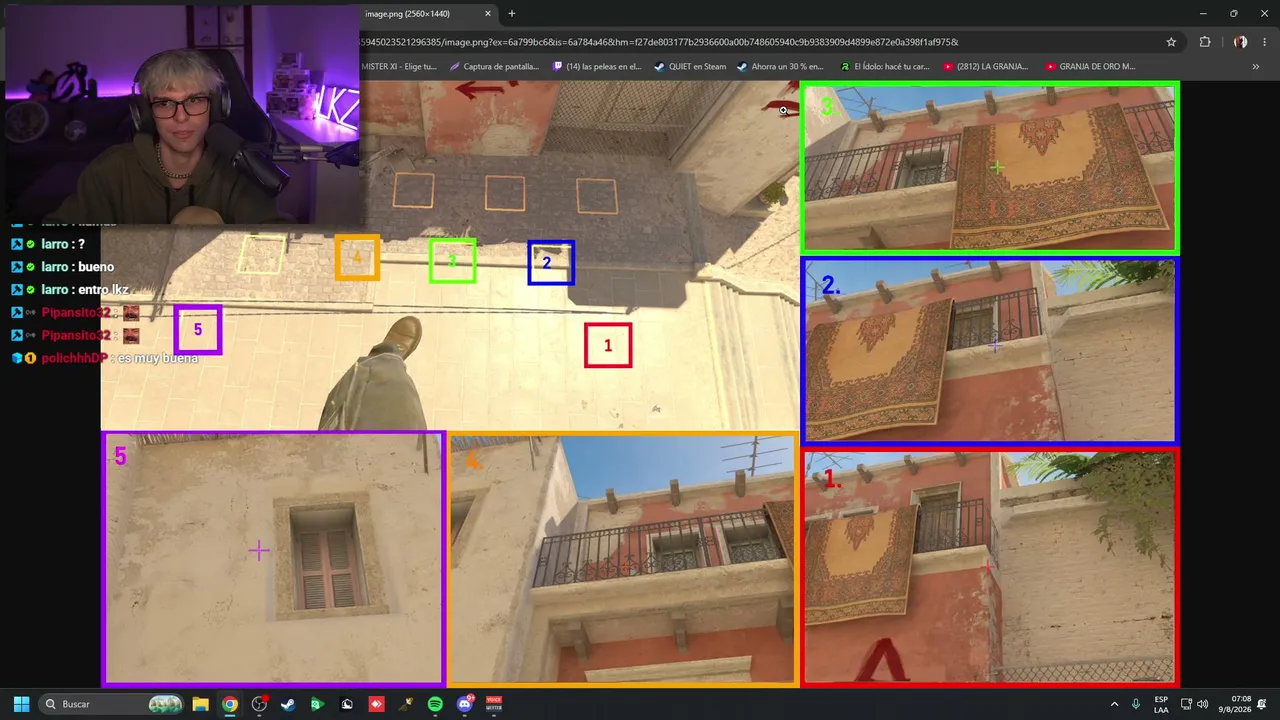Image resolution: width=1280 pixels, height=720 pixels.
Task: Open the green camera app in taskbar
Action: click(x=317, y=704)
